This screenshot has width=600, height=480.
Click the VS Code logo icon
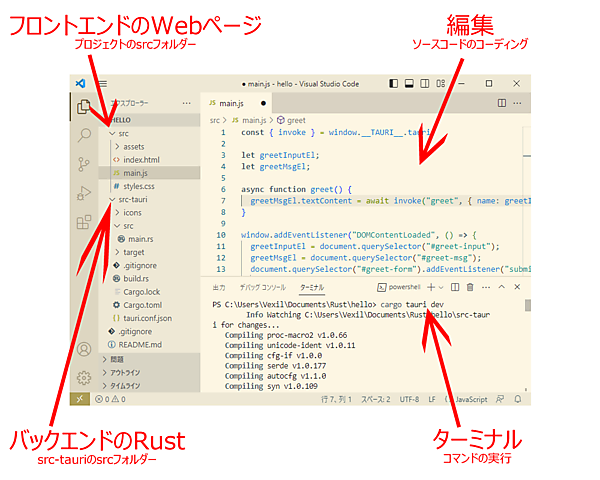point(80,83)
